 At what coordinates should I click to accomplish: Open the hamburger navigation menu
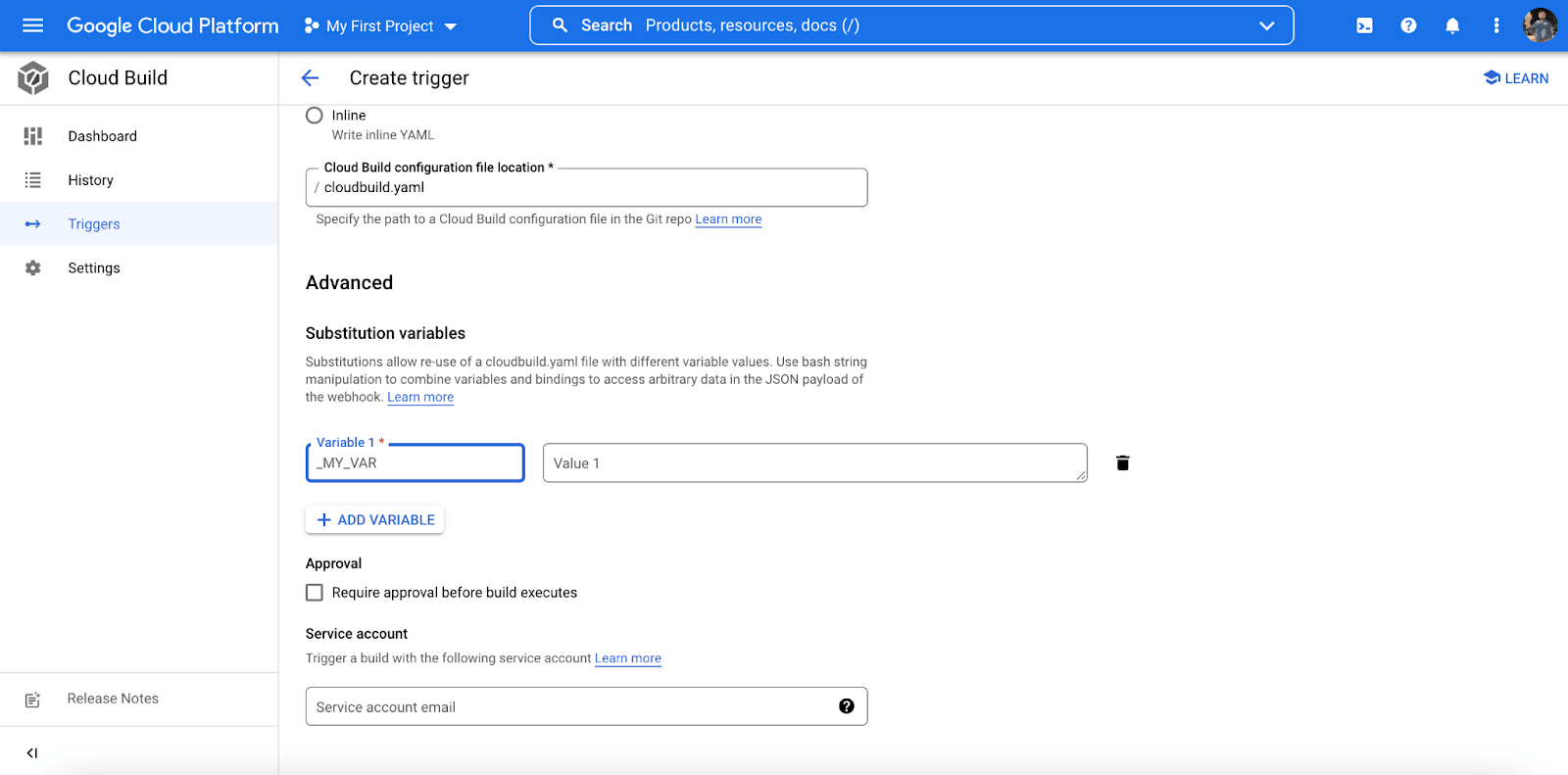point(32,25)
